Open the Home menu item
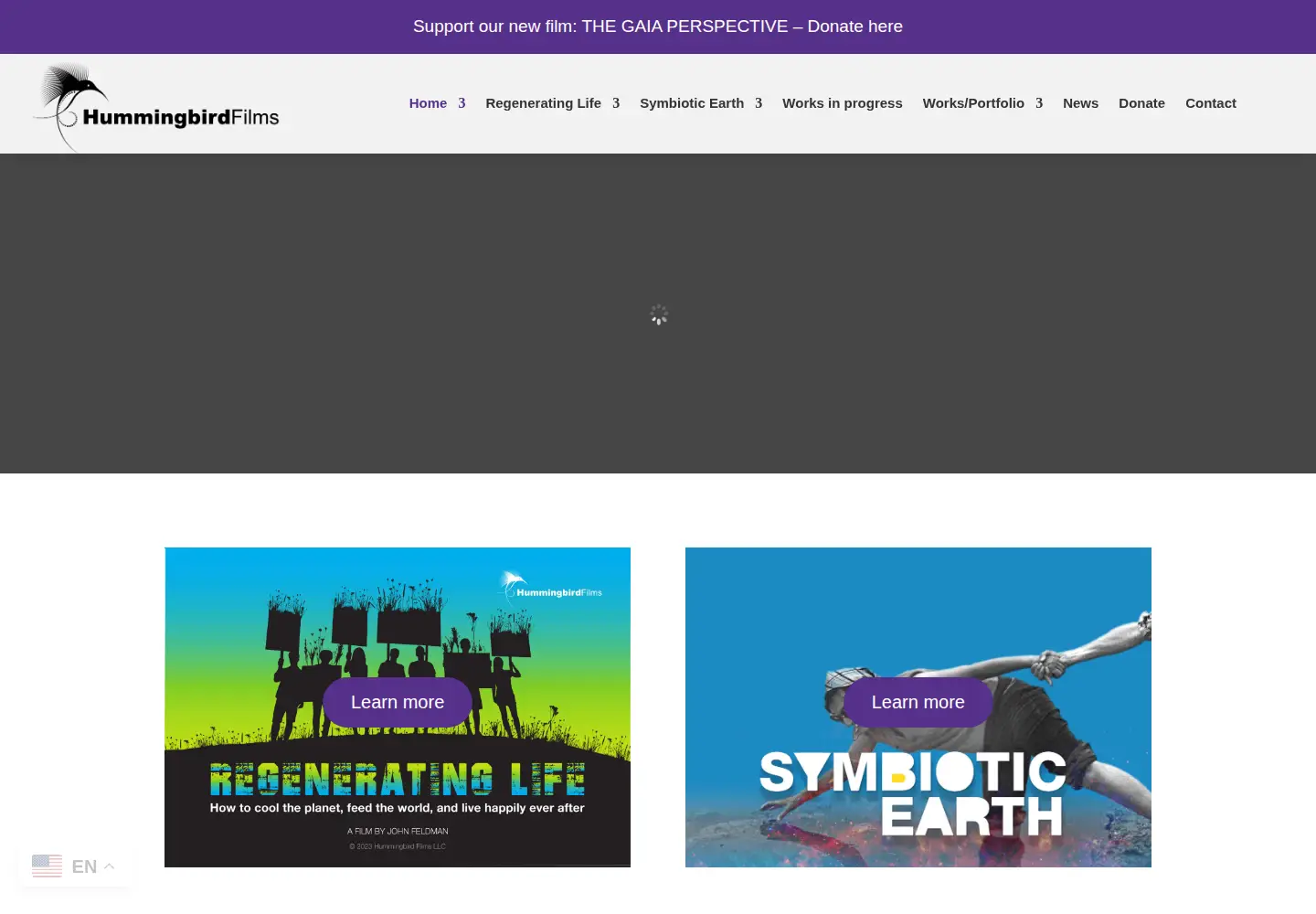Viewport: 1316px width, 914px height. (428, 103)
